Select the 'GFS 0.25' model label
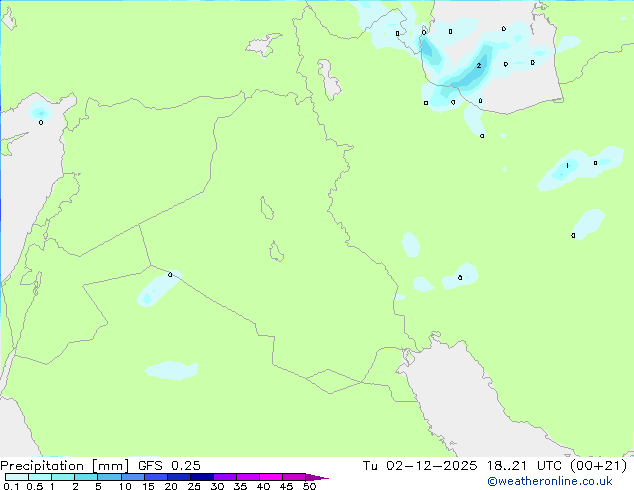634x490 pixels. pyautogui.click(x=169, y=466)
